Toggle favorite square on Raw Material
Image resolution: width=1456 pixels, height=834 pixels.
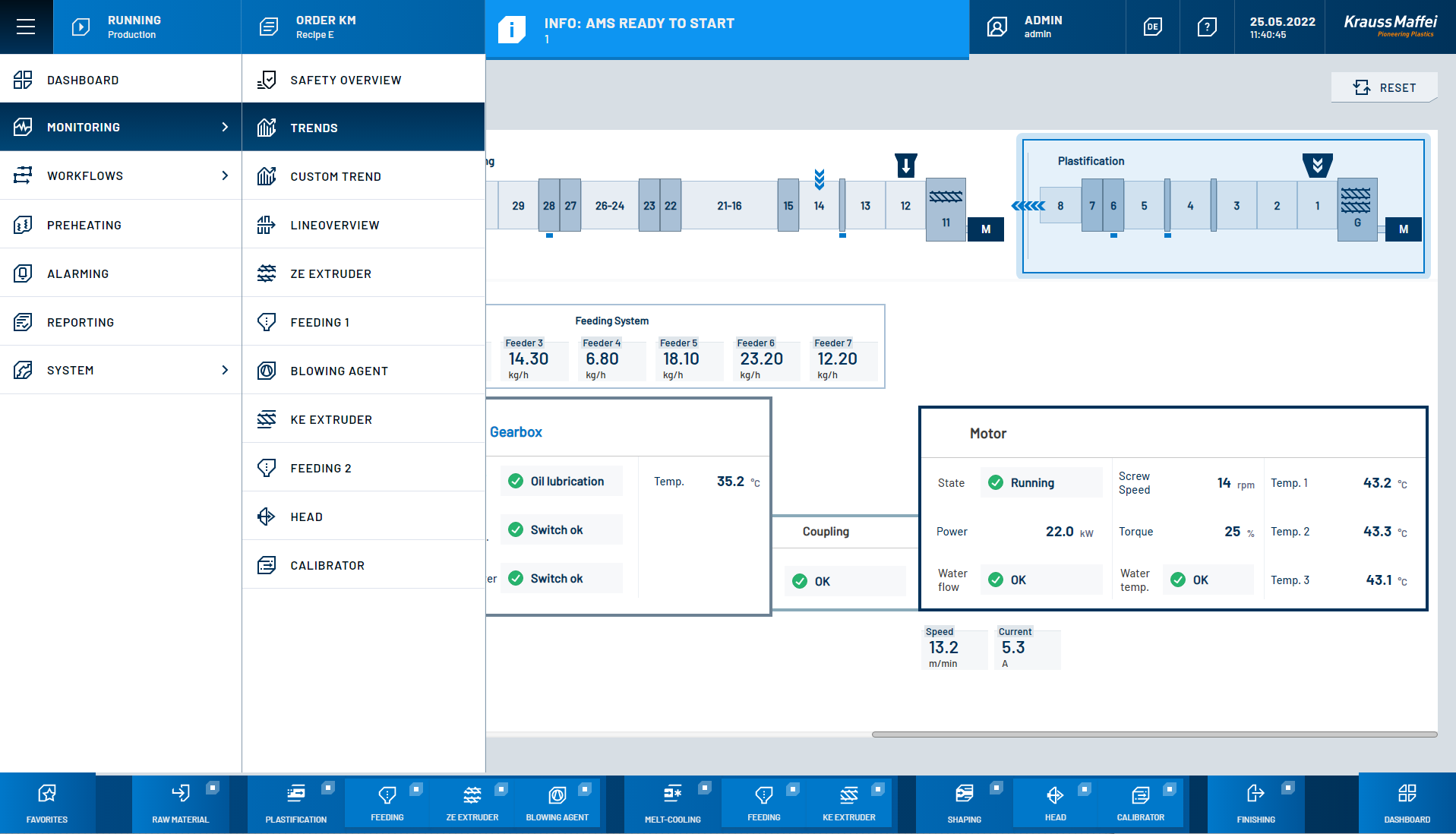point(213,788)
